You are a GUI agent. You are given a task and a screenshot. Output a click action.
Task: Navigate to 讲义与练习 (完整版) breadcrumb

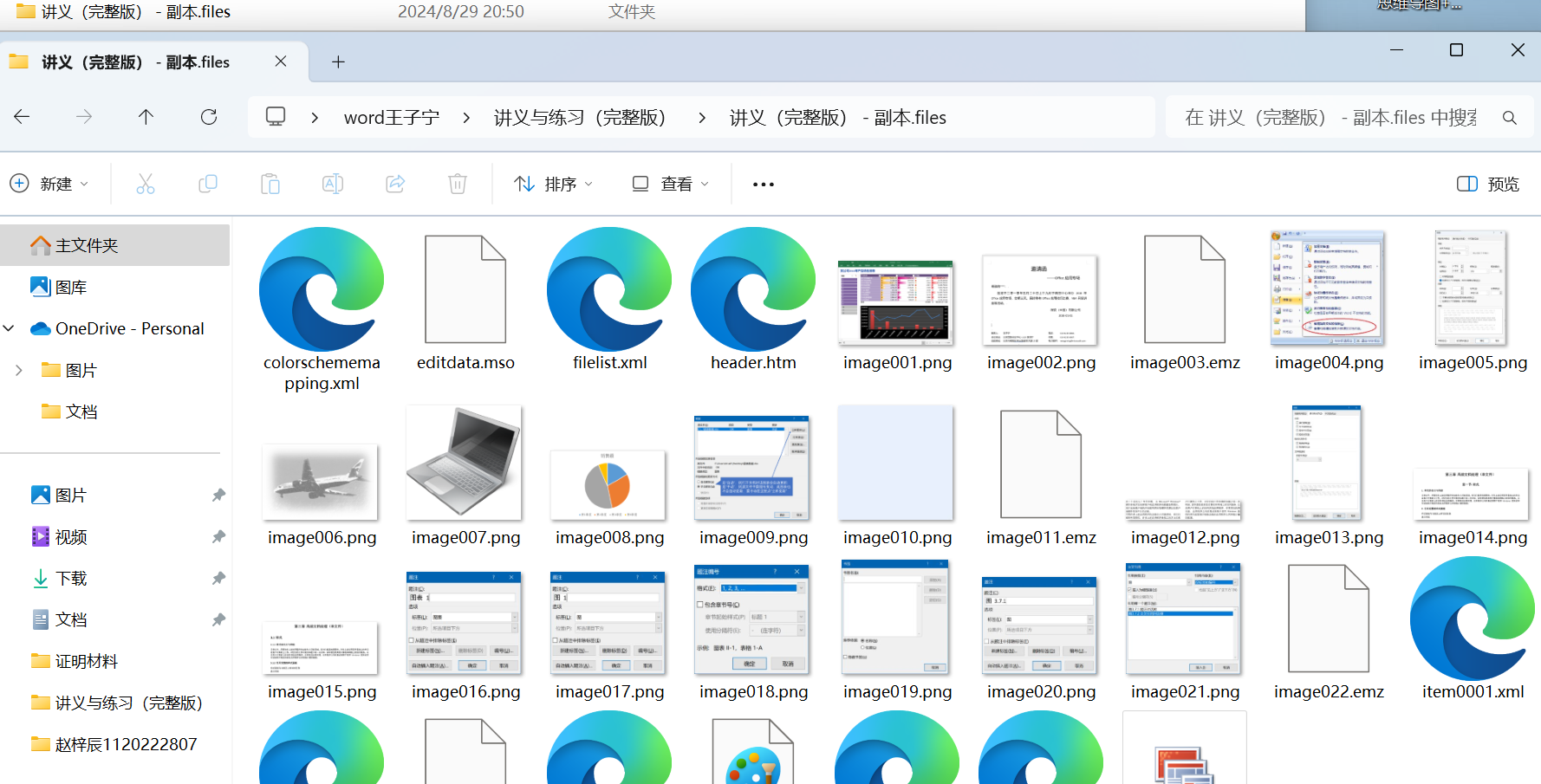581,117
